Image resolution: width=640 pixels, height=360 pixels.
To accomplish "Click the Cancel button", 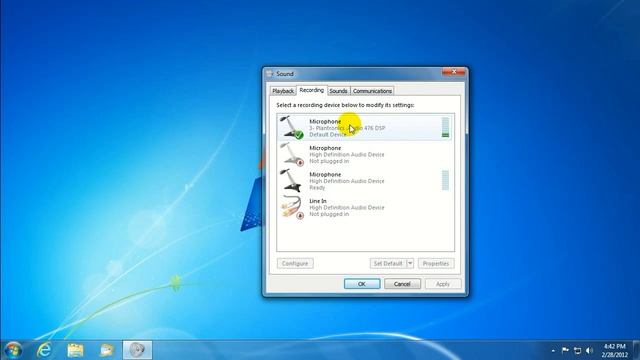I will (402, 284).
